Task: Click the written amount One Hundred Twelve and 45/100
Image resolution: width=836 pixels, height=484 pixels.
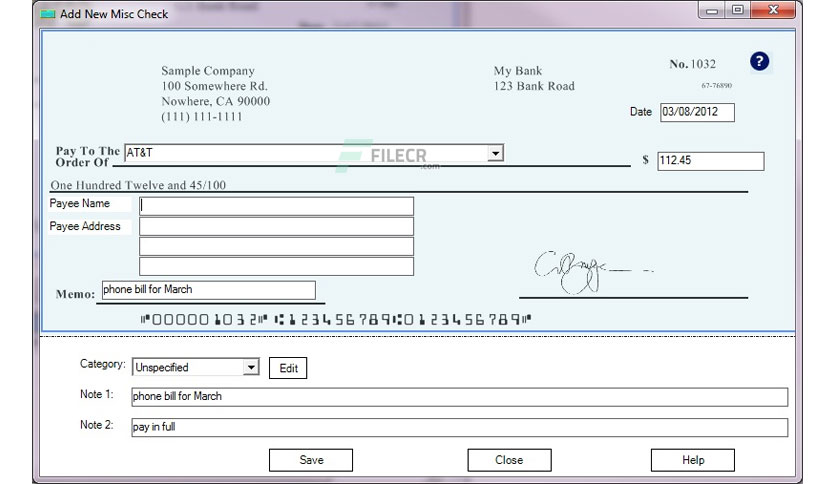Action: click(x=138, y=185)
